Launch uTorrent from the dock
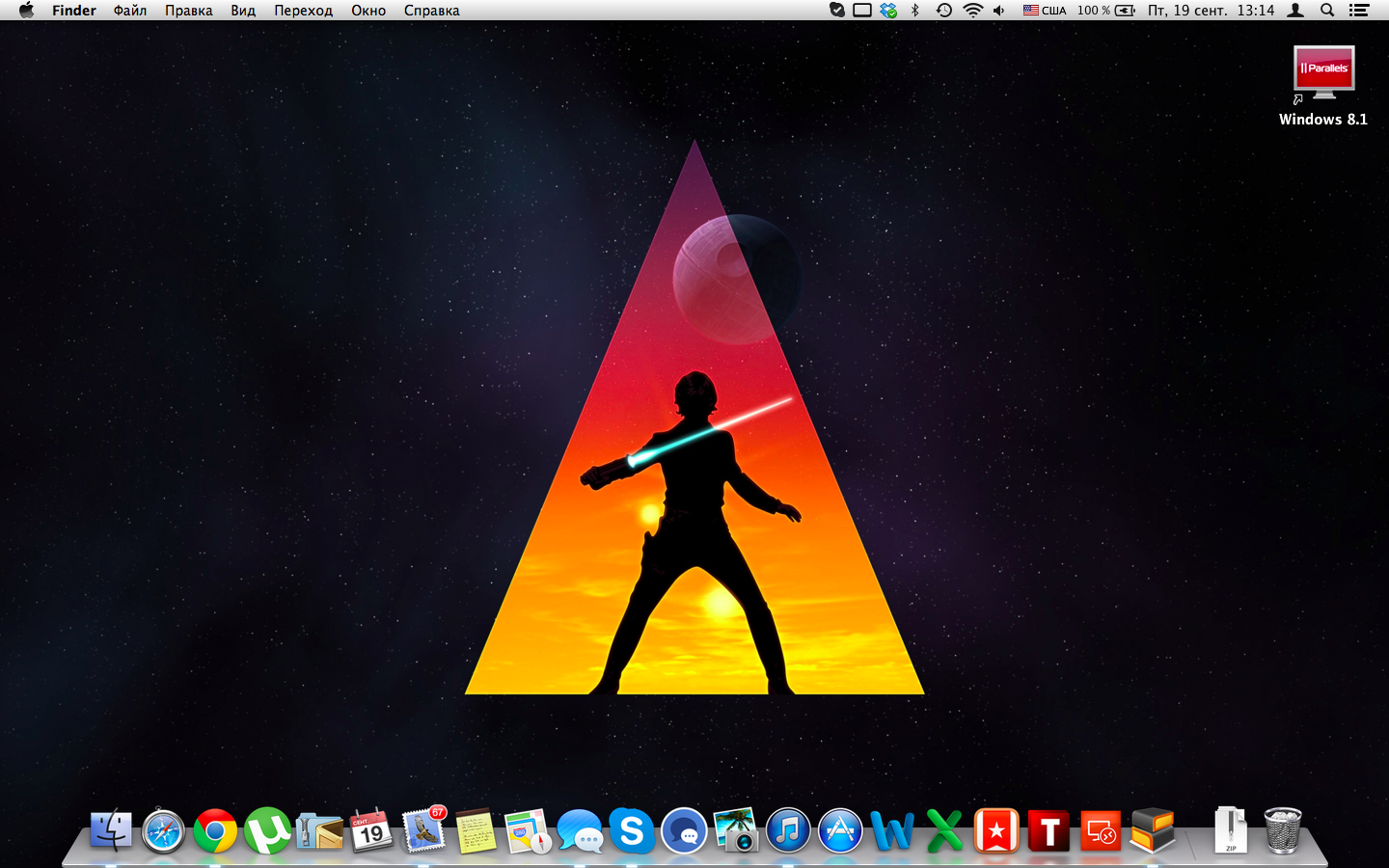 [267, 831]
